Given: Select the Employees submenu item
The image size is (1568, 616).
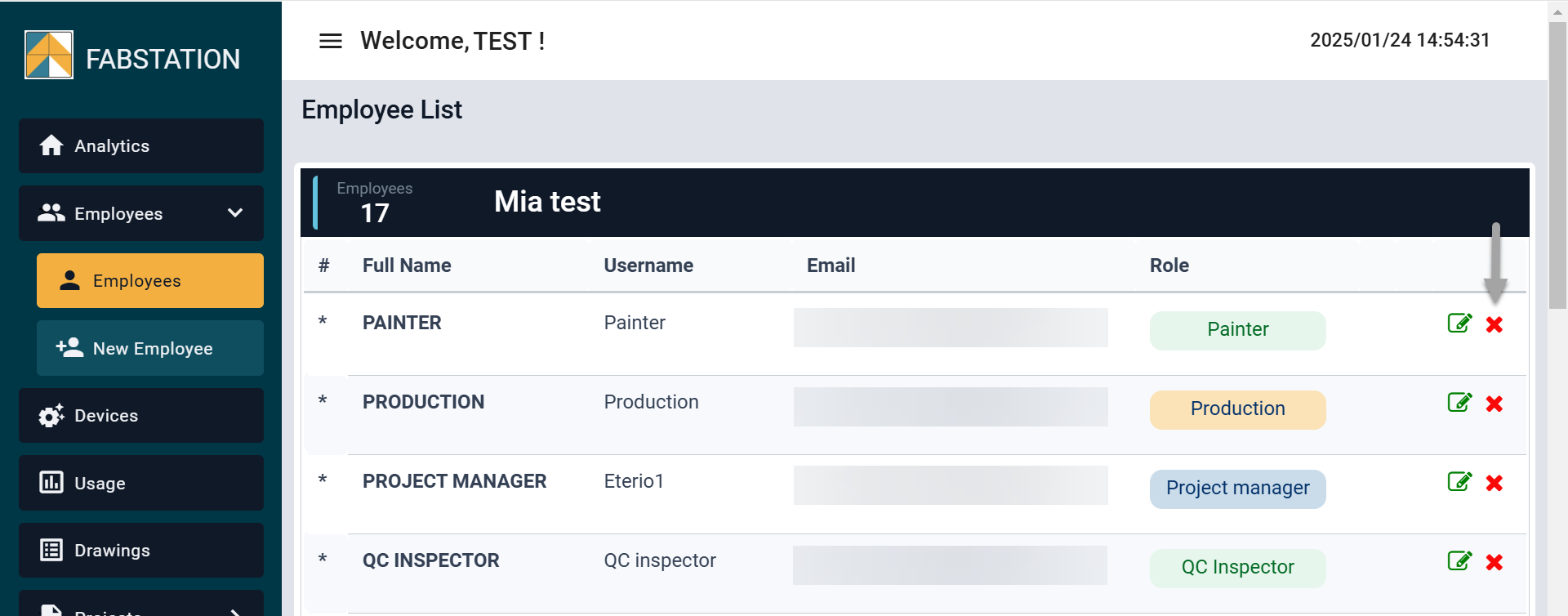Looking at the screenshot, I should (150, 281).
